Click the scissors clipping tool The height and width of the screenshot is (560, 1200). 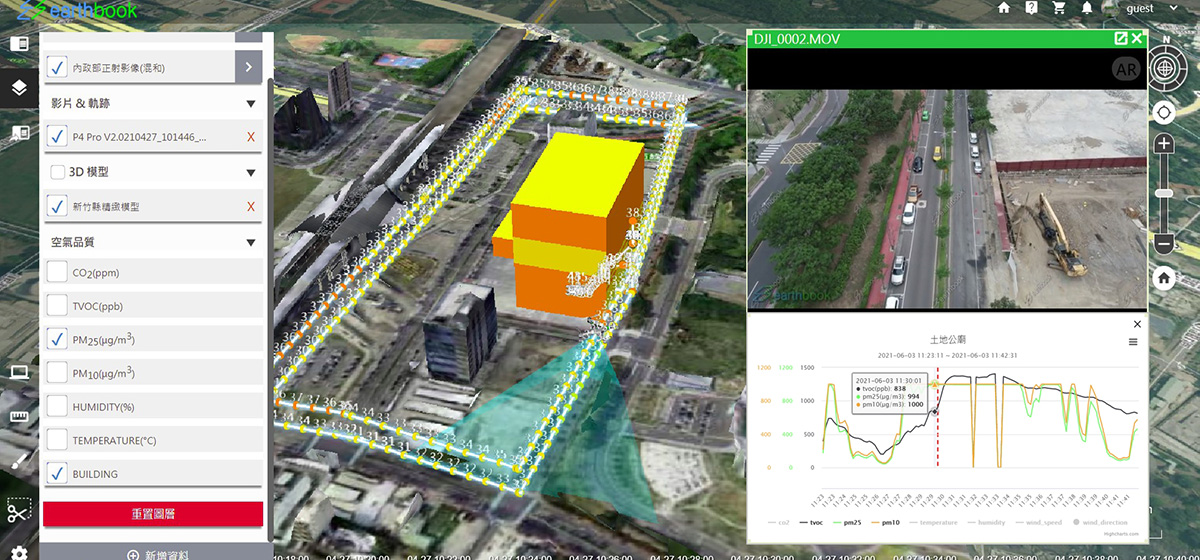click(x=18, y=512)
